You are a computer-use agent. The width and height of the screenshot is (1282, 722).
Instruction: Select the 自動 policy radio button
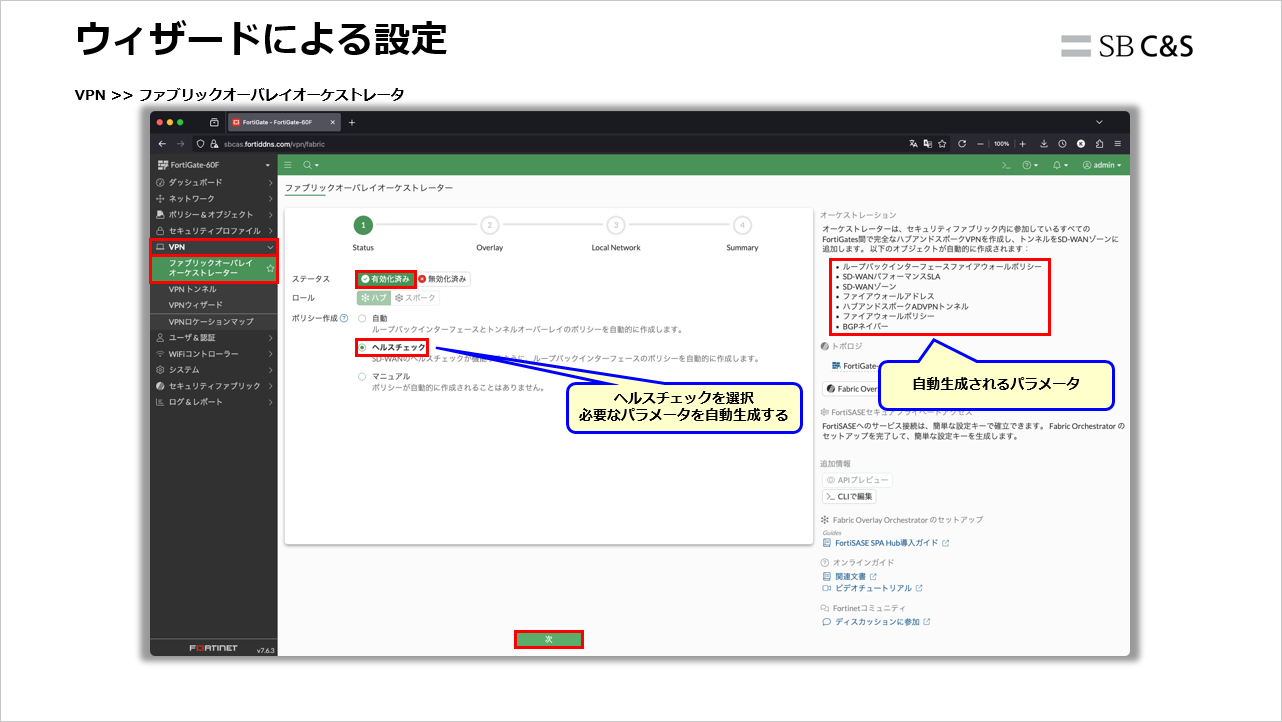[x=362, y=318]
